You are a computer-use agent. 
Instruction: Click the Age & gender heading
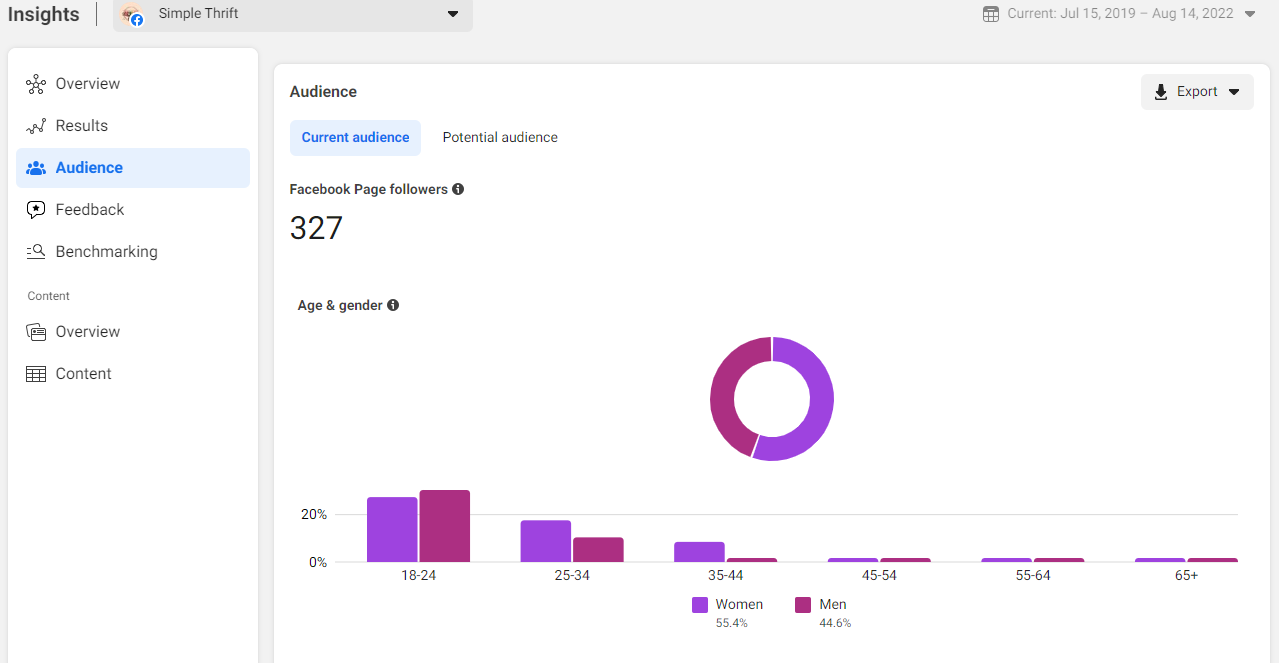click(340, 305)
